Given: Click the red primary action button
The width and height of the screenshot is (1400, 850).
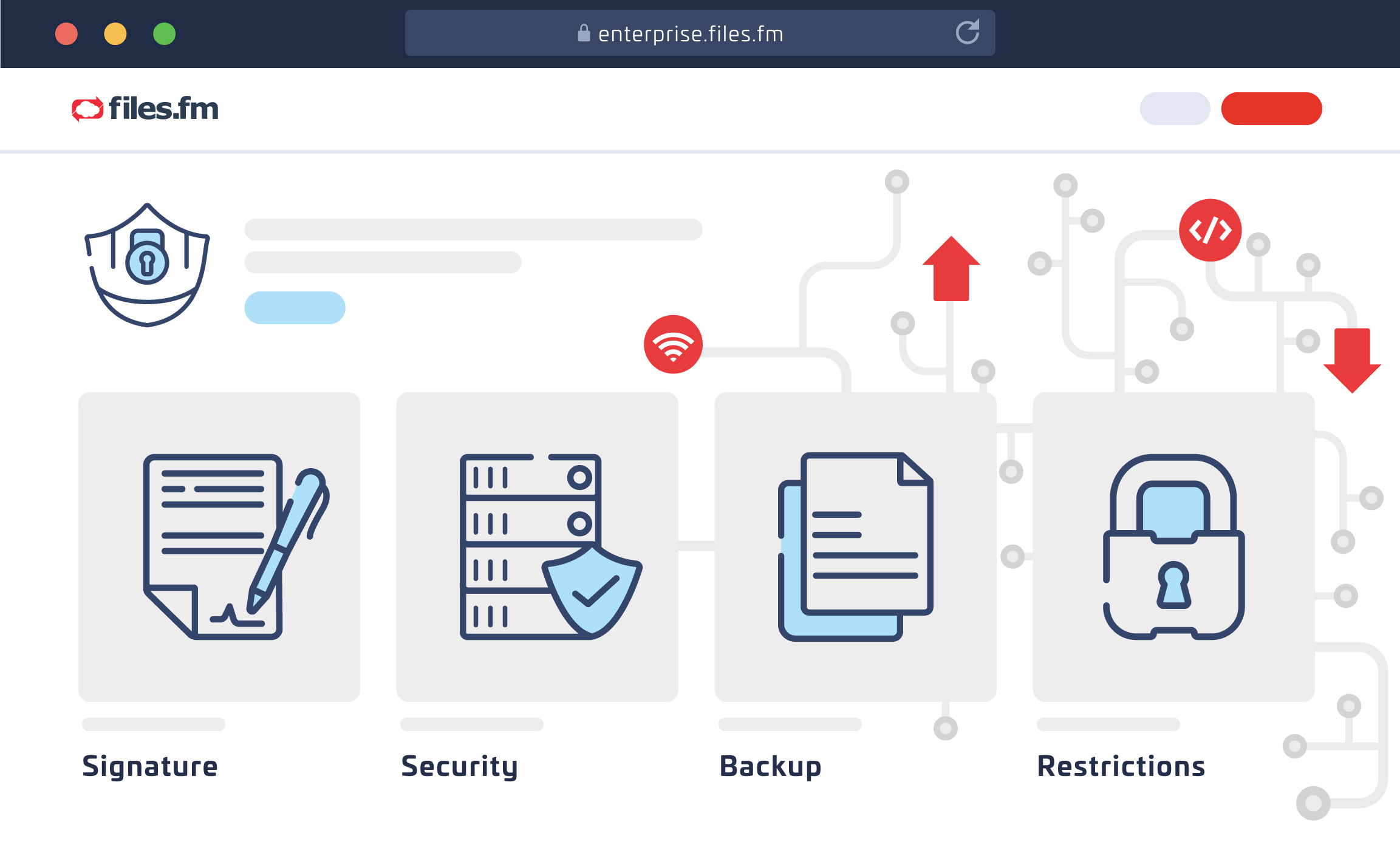Looking at the screenshot, I should [x=1275, y=108].
